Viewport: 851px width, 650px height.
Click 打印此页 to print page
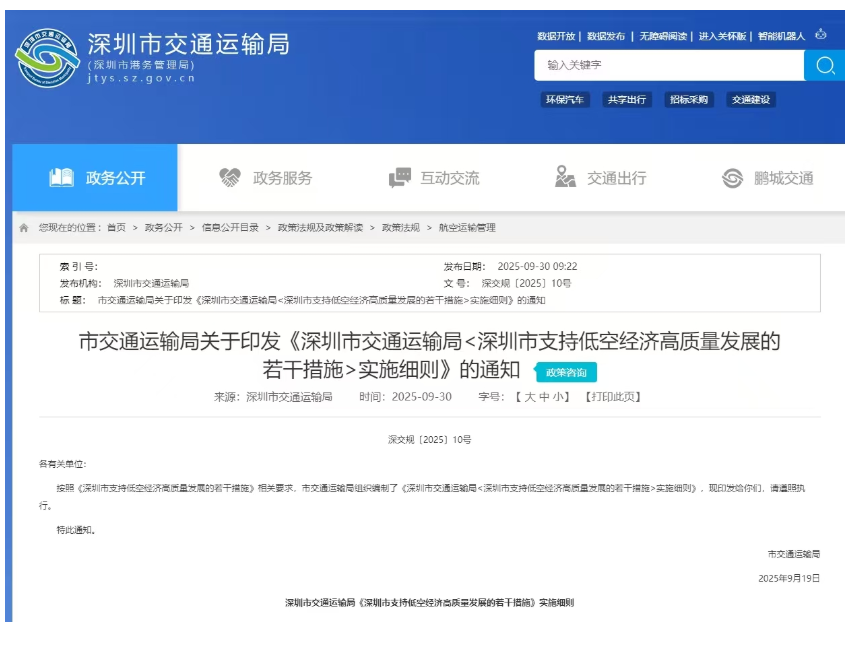(x=613, y=397)
